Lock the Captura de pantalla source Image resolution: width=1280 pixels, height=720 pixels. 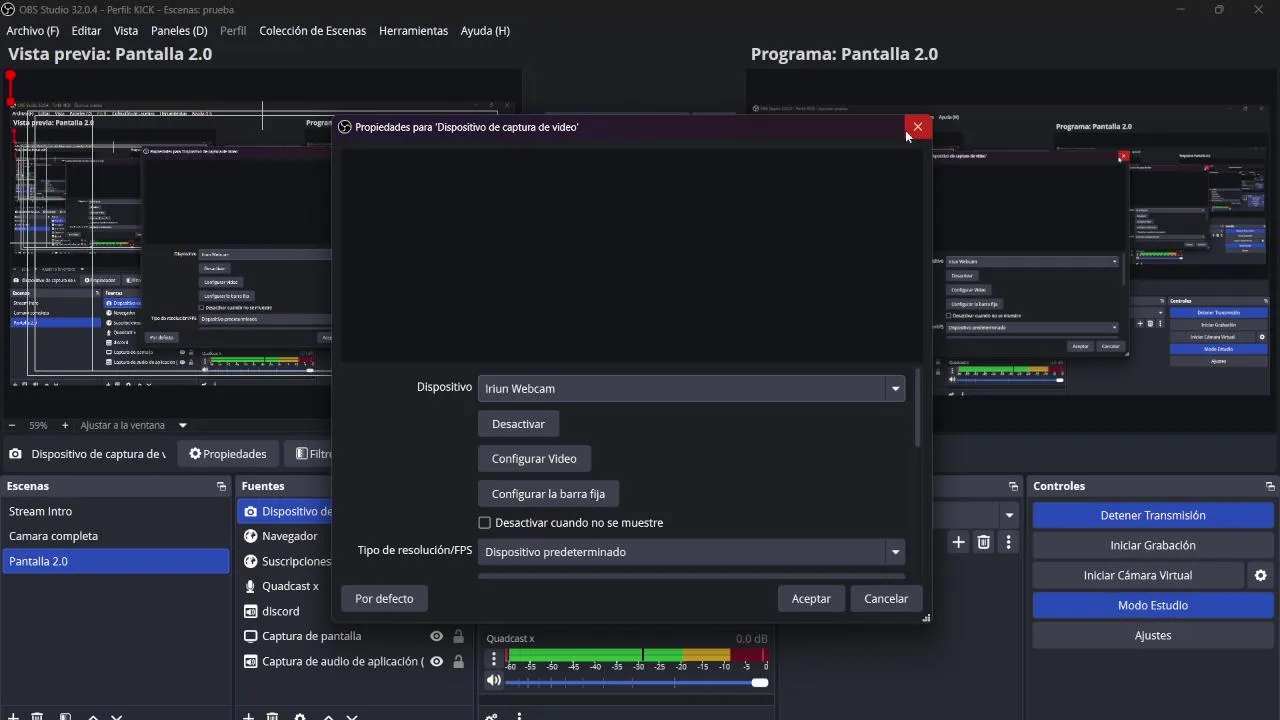tap(458, 636)
